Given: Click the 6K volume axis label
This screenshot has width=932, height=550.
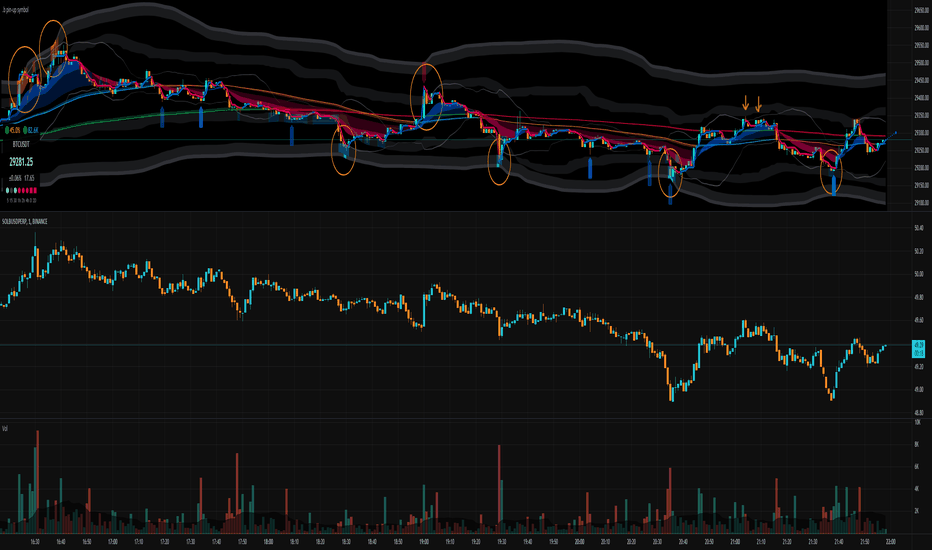Looking at the screenshot, I should pyautogui.click(x=916, y=467).
